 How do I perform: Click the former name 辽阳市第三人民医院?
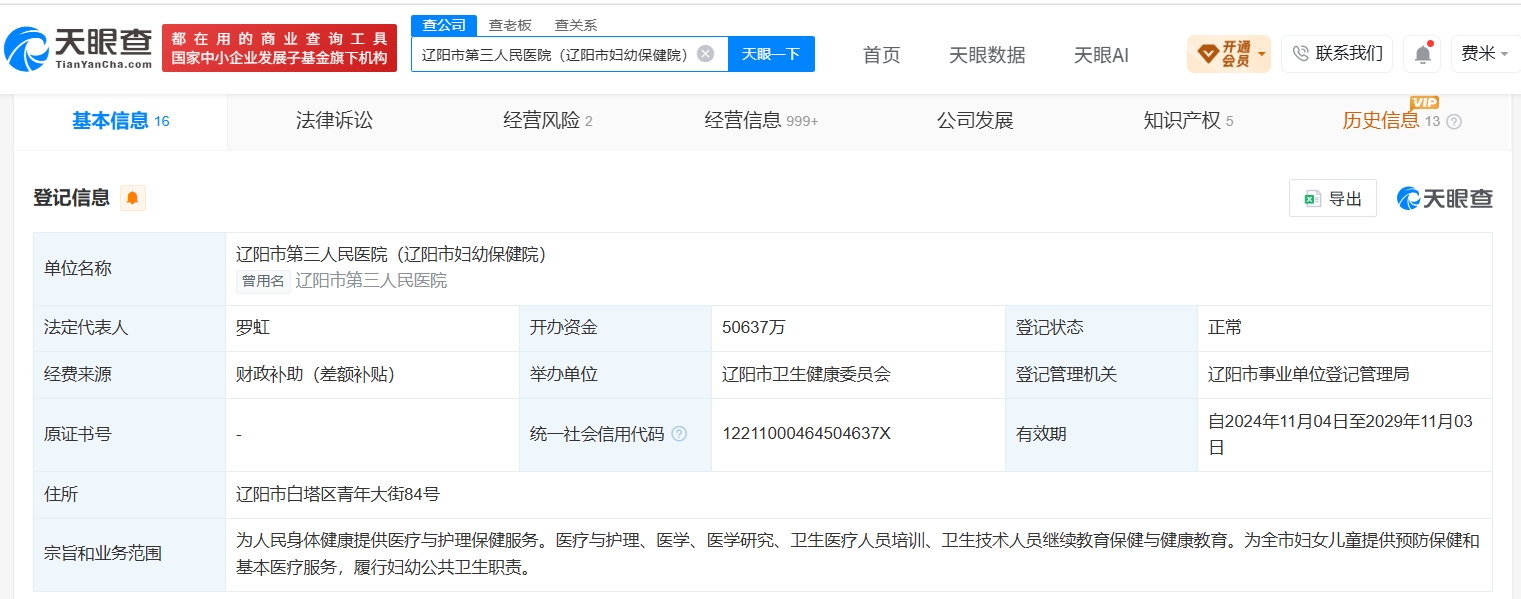click(x=371, y=281)
